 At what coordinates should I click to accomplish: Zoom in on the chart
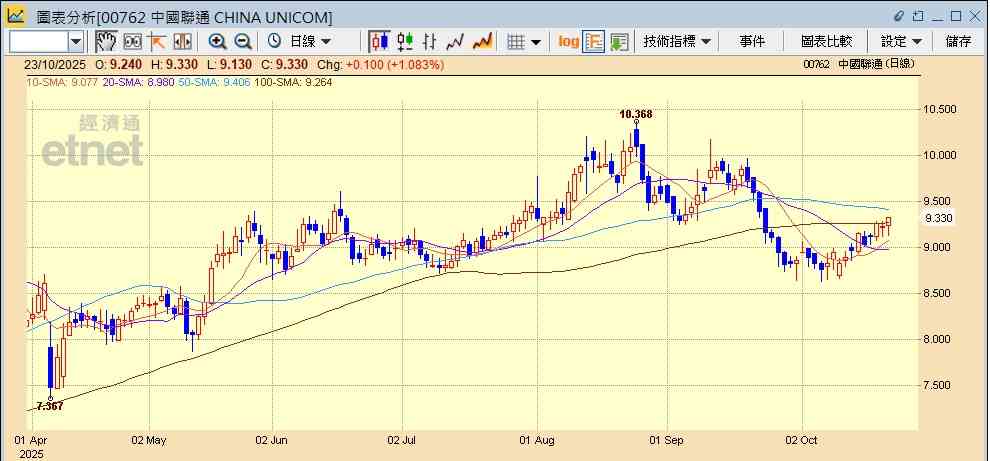[x=217, y=41]
